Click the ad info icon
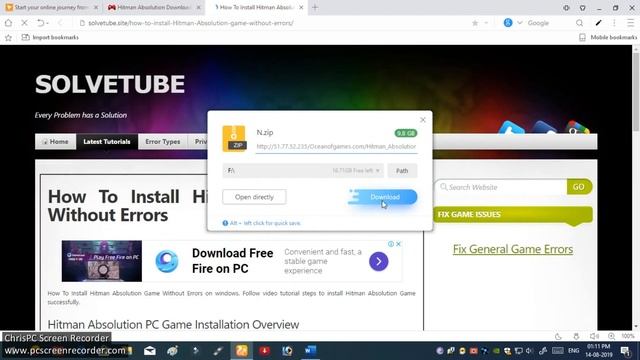Image resolution: width=640 pixels, height=360 pixels. (x=391, y=244)
